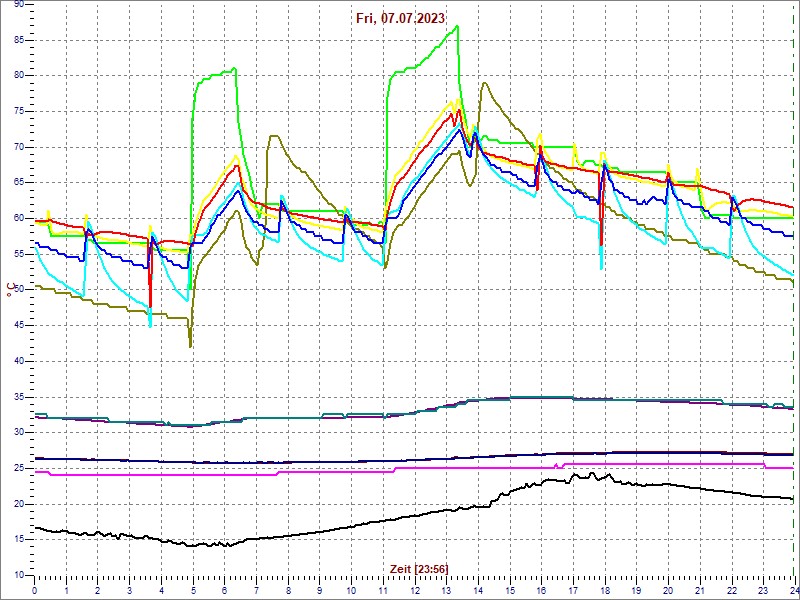800x600 pixels.
Task: Select the 25 value on temperature axis
Action: [x=18, y=468]
